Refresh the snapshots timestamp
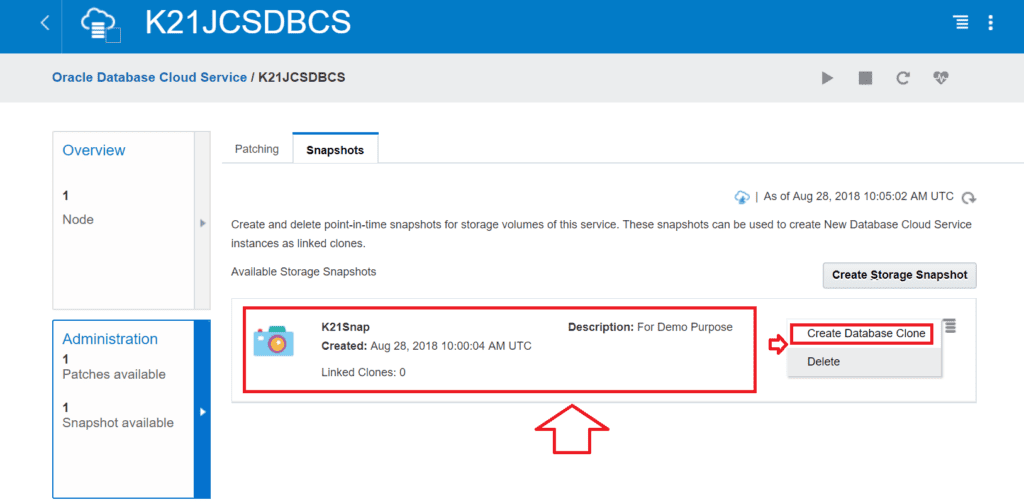 click(970, 198)
